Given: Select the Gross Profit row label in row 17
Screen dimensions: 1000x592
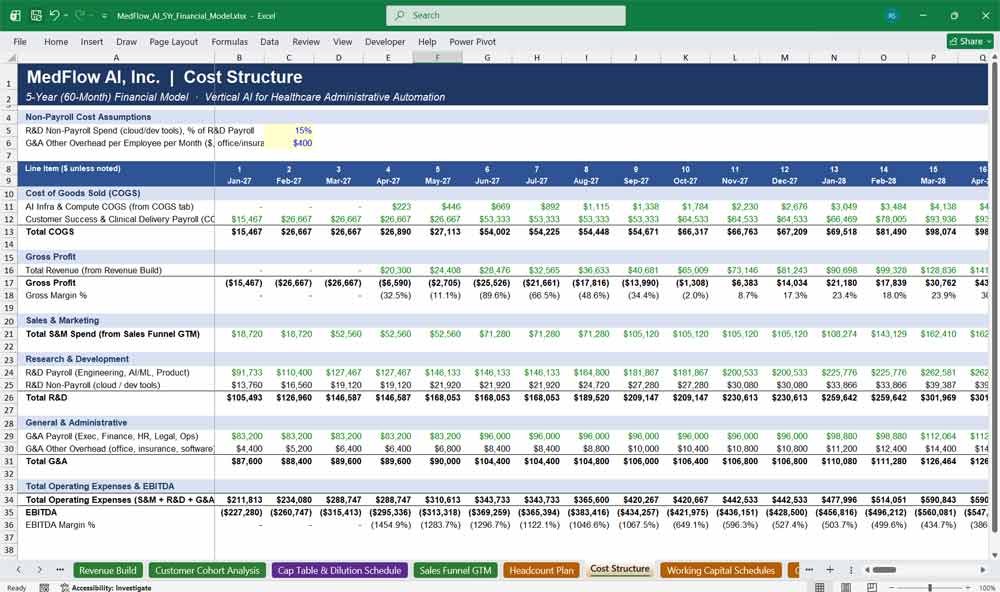Looking at the screenshot, I should click(116, 283).
